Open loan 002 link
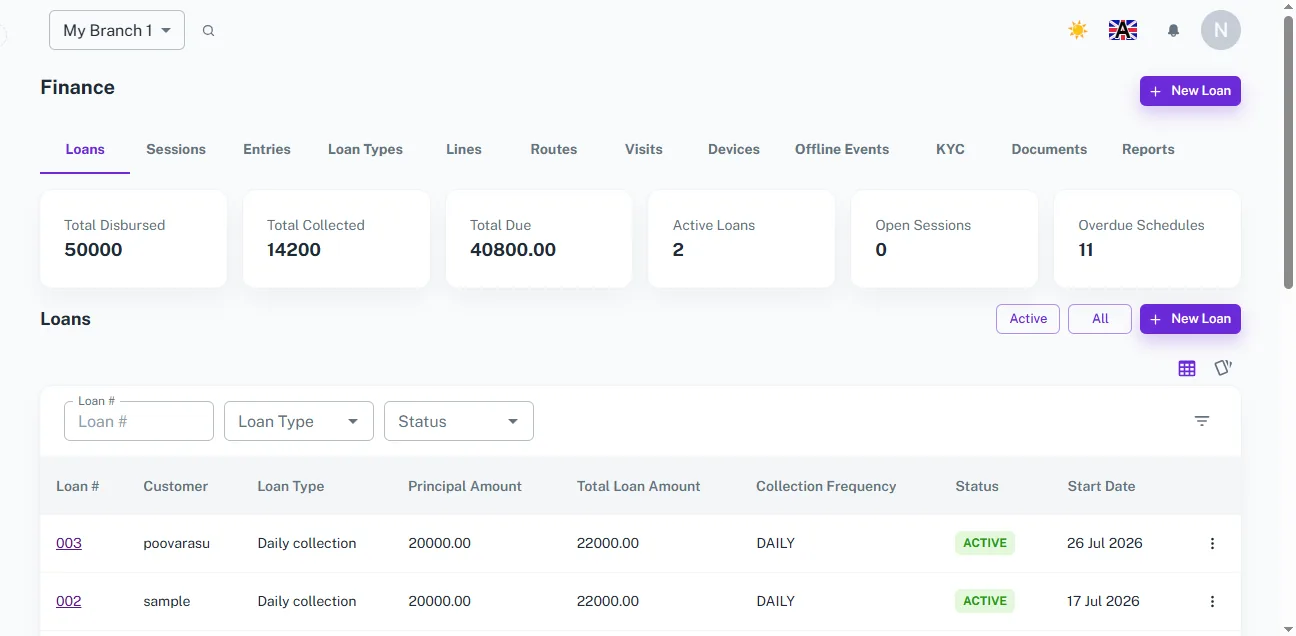Image resolution: width=1296 pixels, height=636 pixels. (x=69, y=601)
